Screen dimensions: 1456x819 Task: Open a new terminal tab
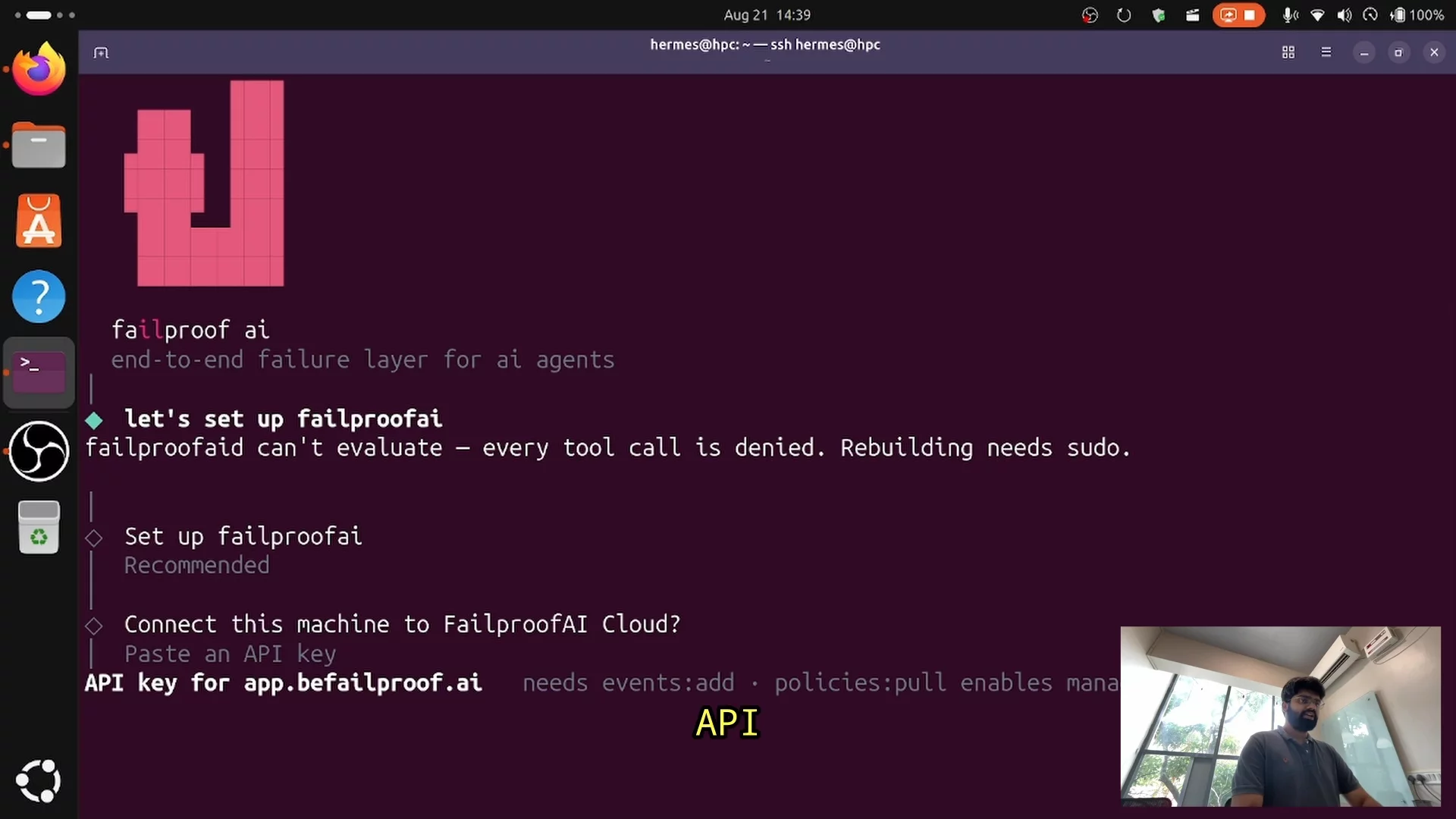[101, 52]
